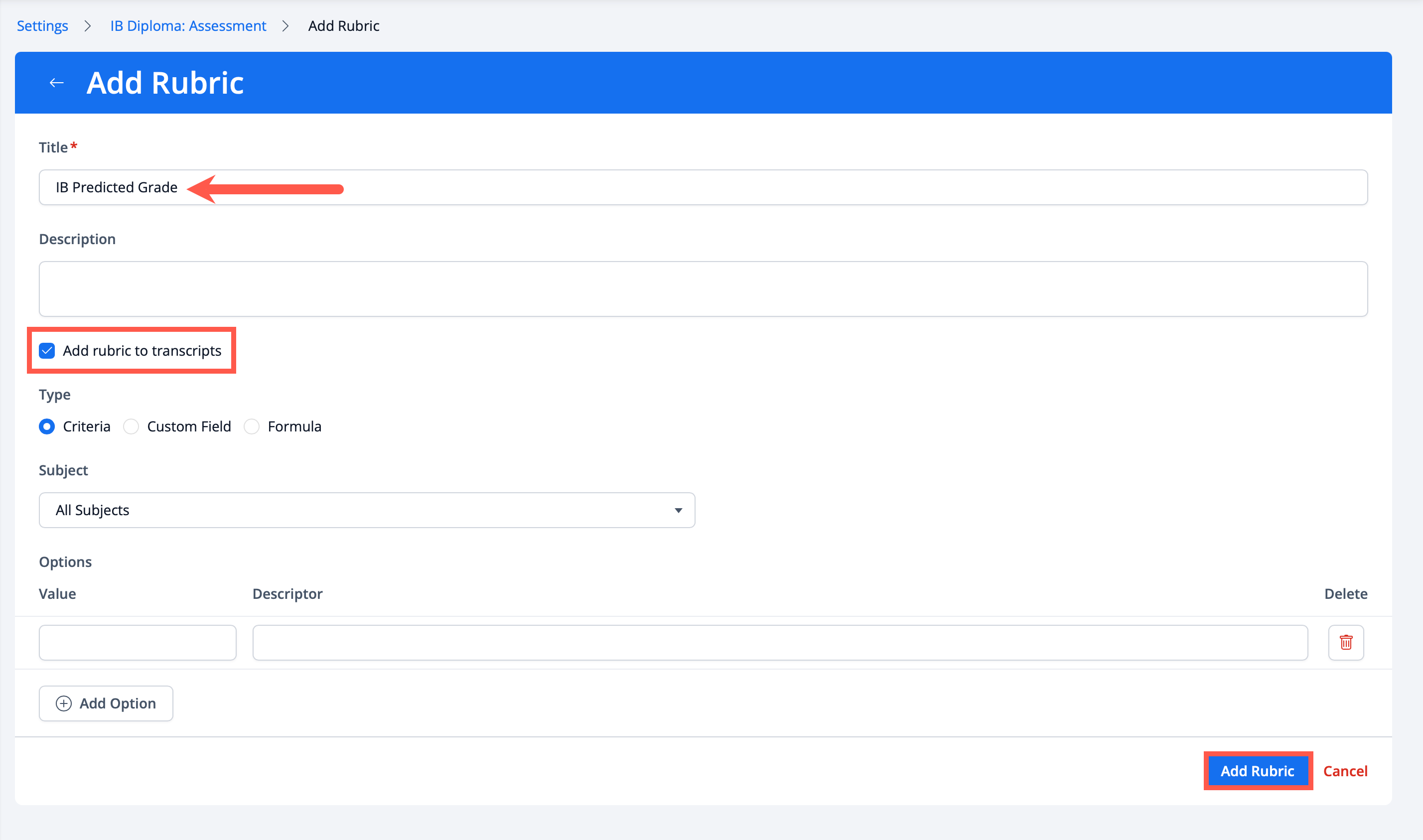Click the plus icon in Add Option
1423x840 pixels.
click(x=63, y=703)
